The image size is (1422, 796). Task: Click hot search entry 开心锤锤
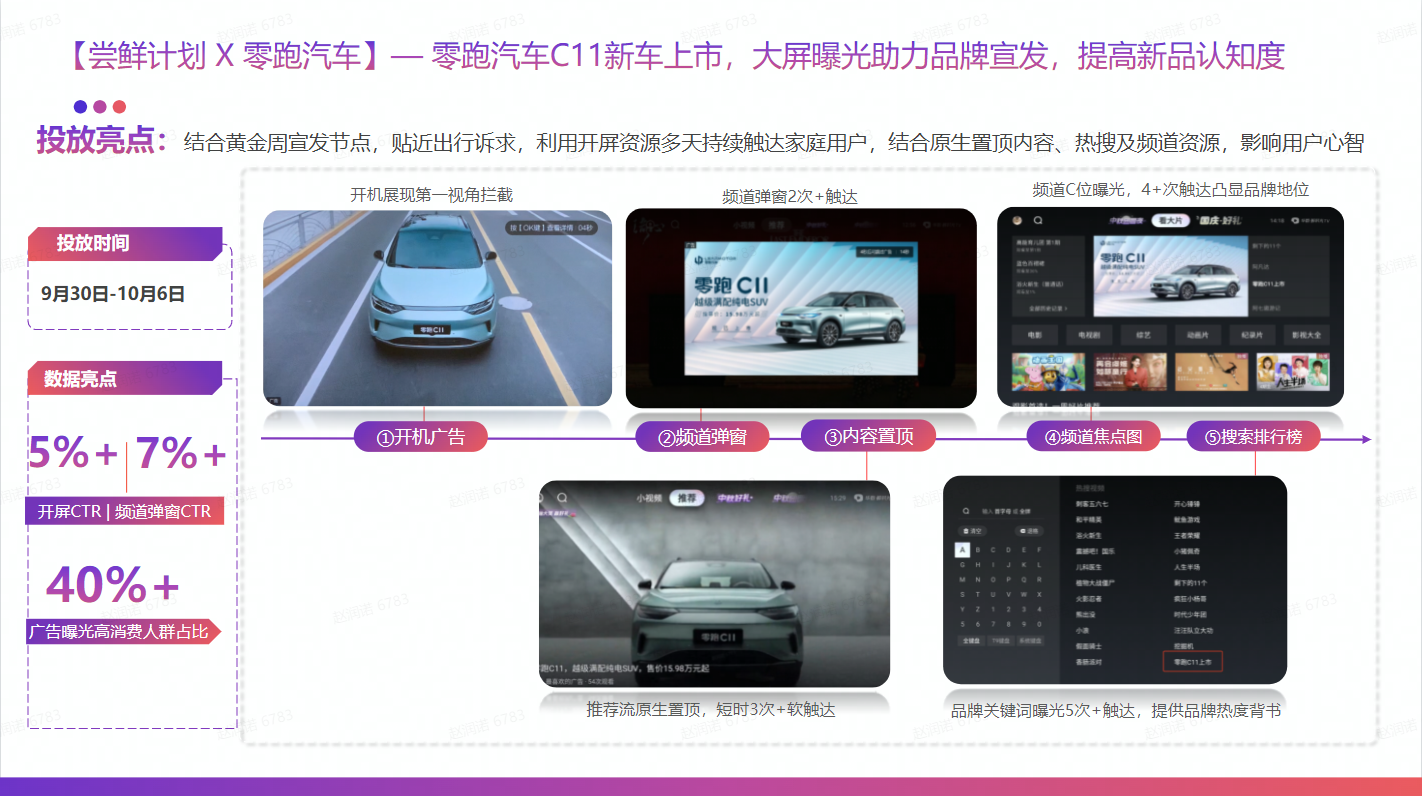[x=1187, y=504]
